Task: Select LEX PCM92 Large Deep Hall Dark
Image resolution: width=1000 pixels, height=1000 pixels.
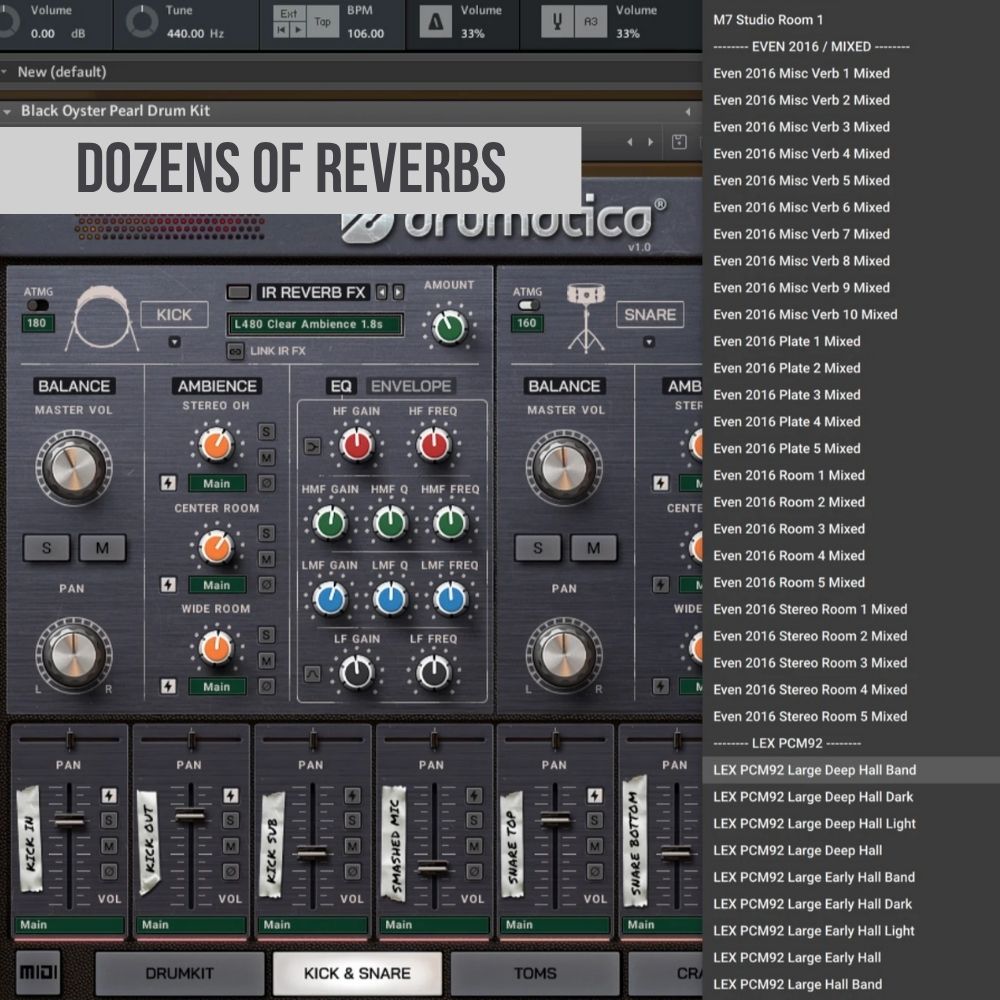Action: (x=812, y=797)
